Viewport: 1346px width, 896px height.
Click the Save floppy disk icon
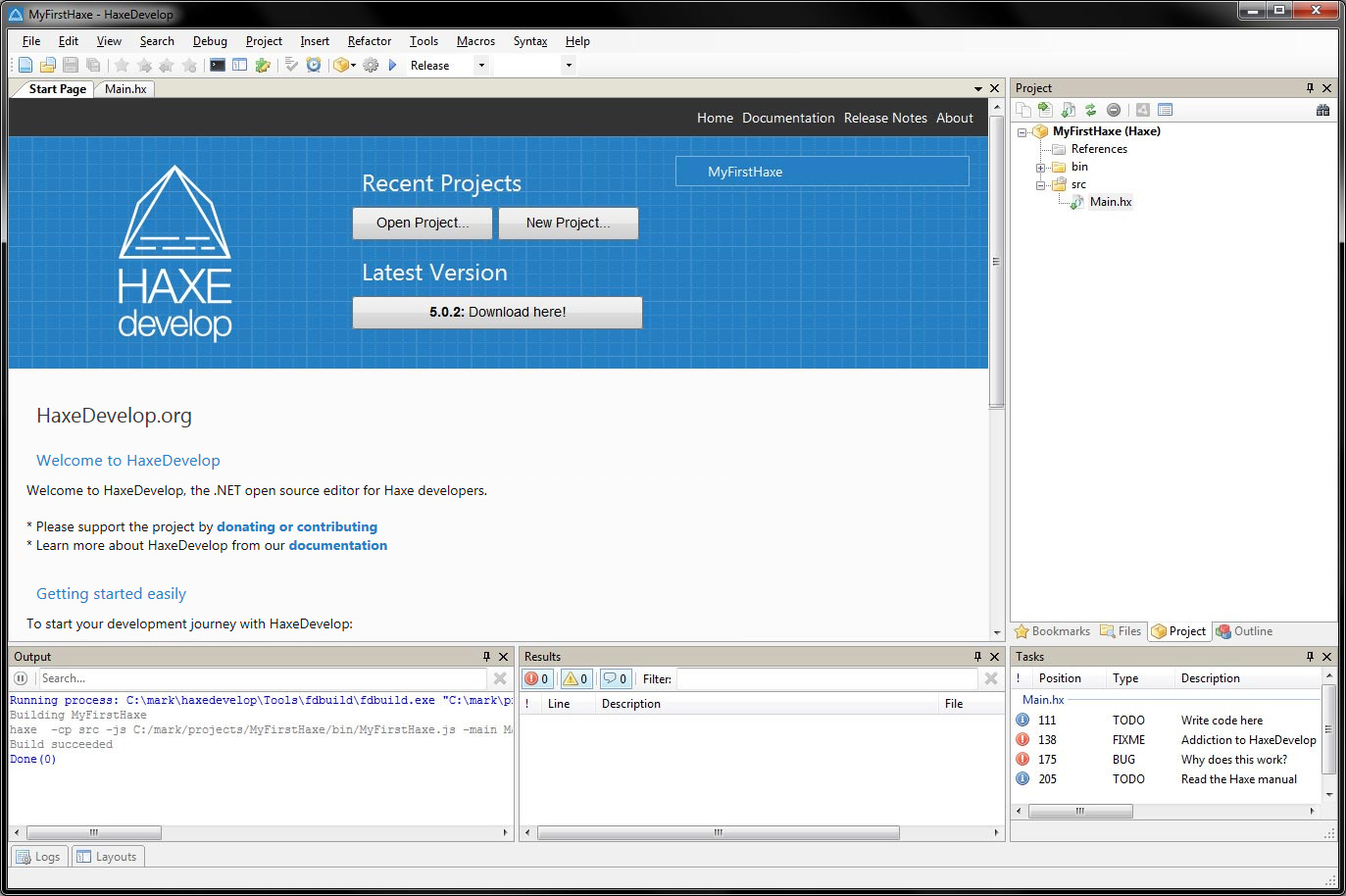tap(71, 65)
